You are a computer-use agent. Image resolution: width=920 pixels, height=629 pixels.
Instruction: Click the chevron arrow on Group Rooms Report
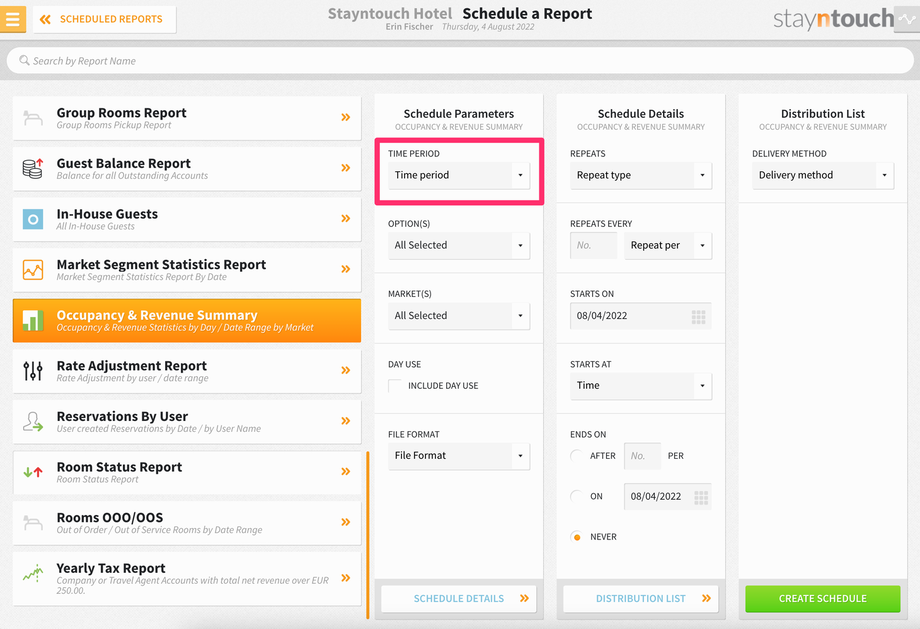tap(346, 117)
